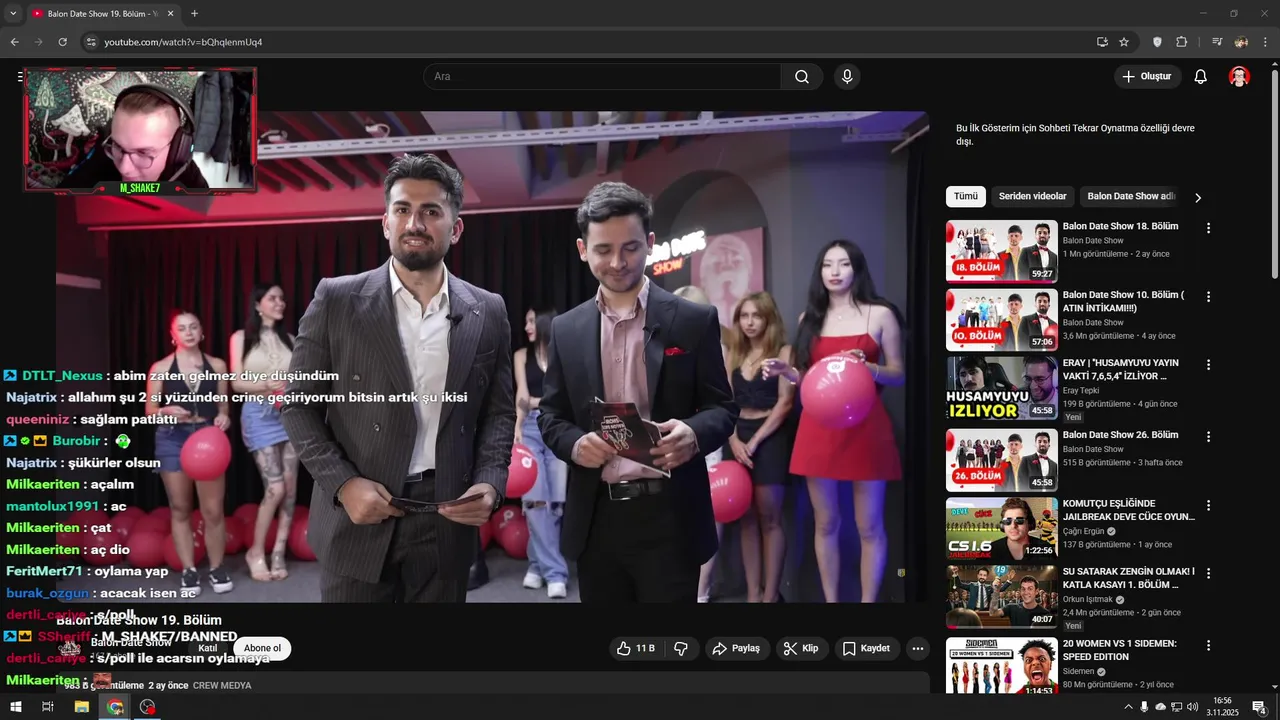Open the shield extension icon in Chrome toolbar
Screen dimensions: 1280x720
(x=1158, y=42)
